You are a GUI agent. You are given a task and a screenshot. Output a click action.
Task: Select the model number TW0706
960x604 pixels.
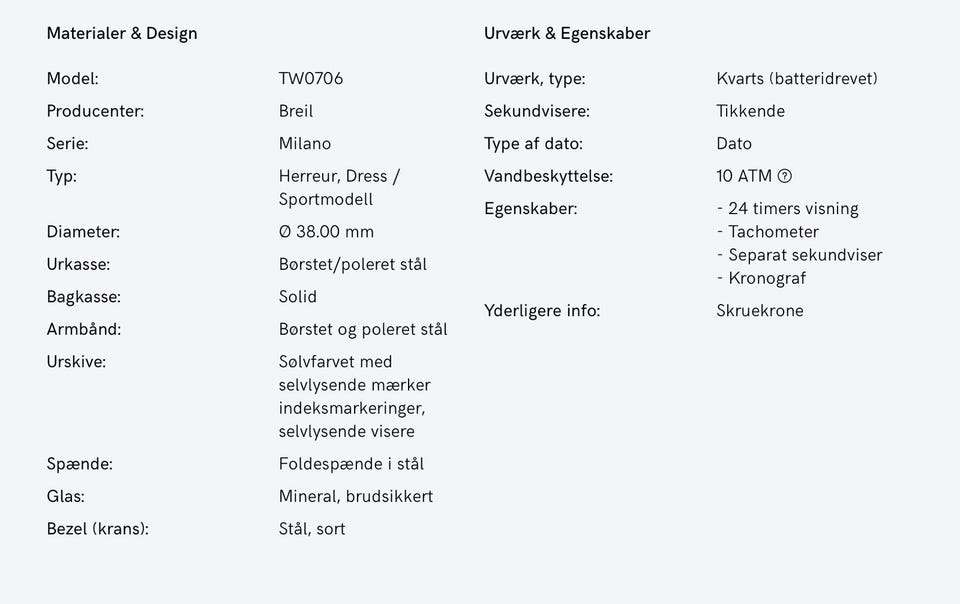click(x=311, y=79)
